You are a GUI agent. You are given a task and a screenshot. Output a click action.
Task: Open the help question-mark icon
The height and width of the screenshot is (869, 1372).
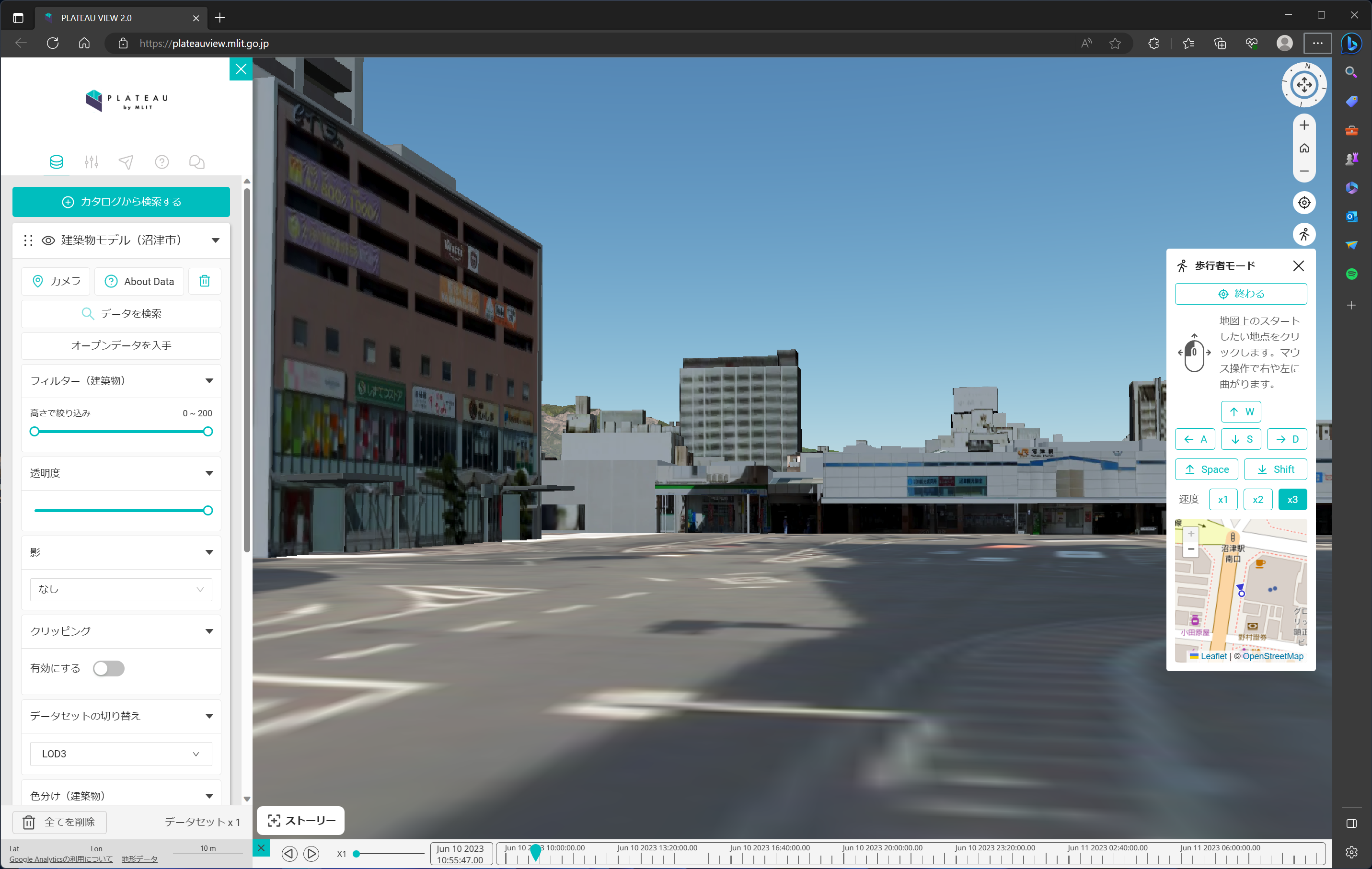click(162, 162)
